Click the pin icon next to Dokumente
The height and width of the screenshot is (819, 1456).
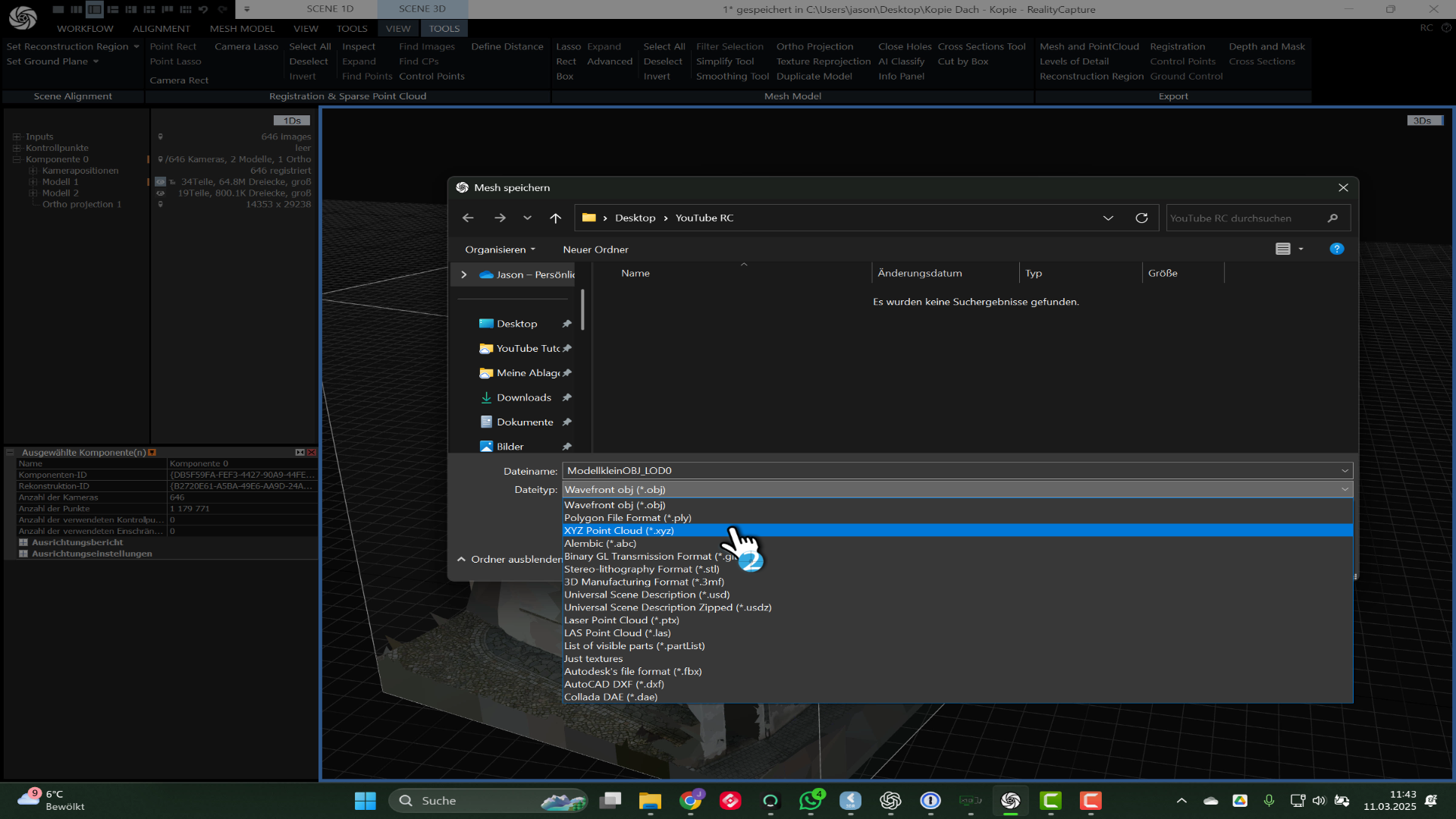(566, 422)
